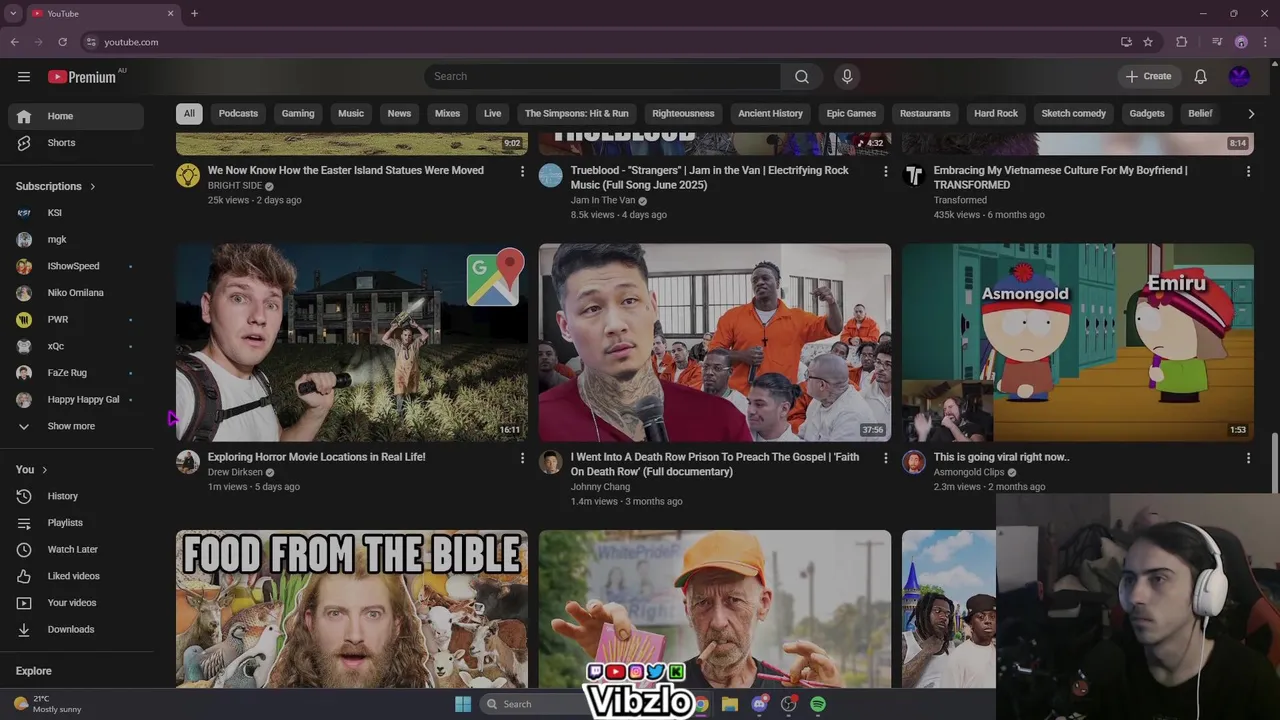The image size is (1280, 720).
Task: Open the YouTube account avatar menu
Action: coord(1240,77)
